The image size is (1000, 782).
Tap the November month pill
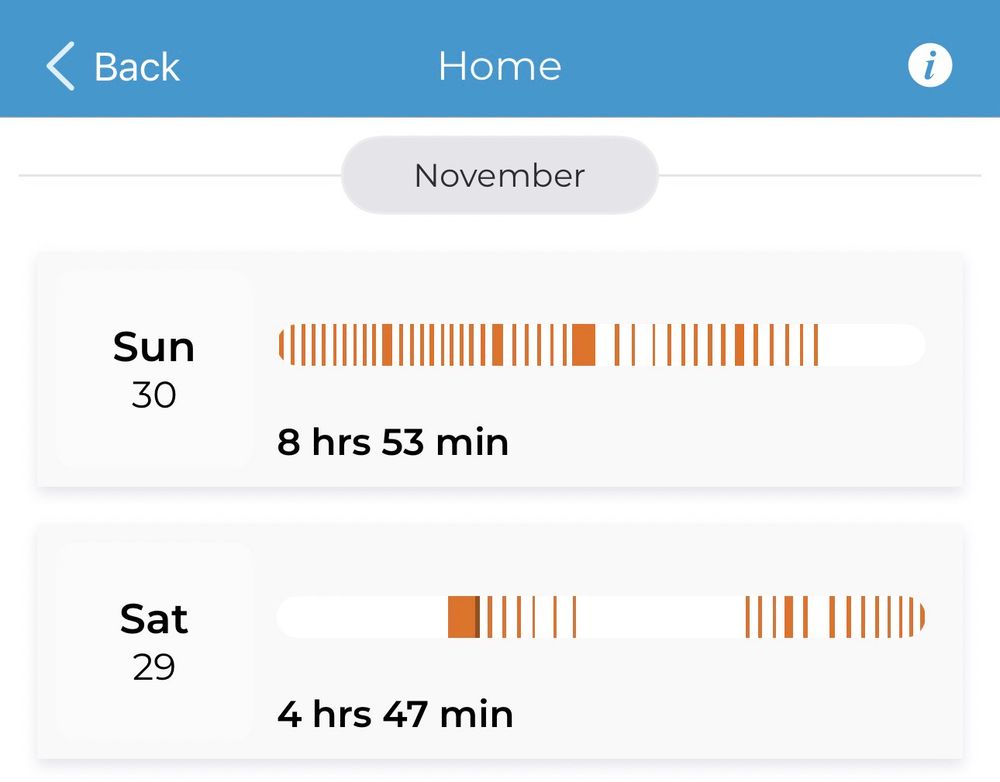click(499, 175)
